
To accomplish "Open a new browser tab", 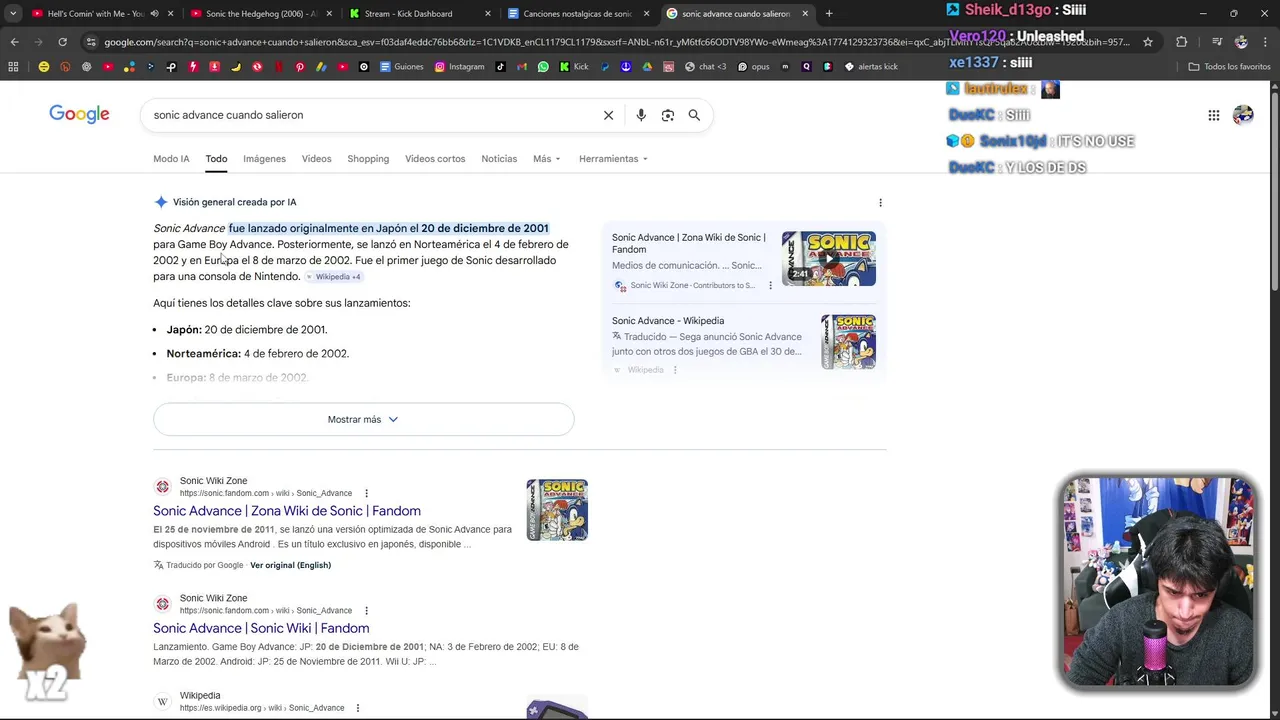I will click(829, 14).
